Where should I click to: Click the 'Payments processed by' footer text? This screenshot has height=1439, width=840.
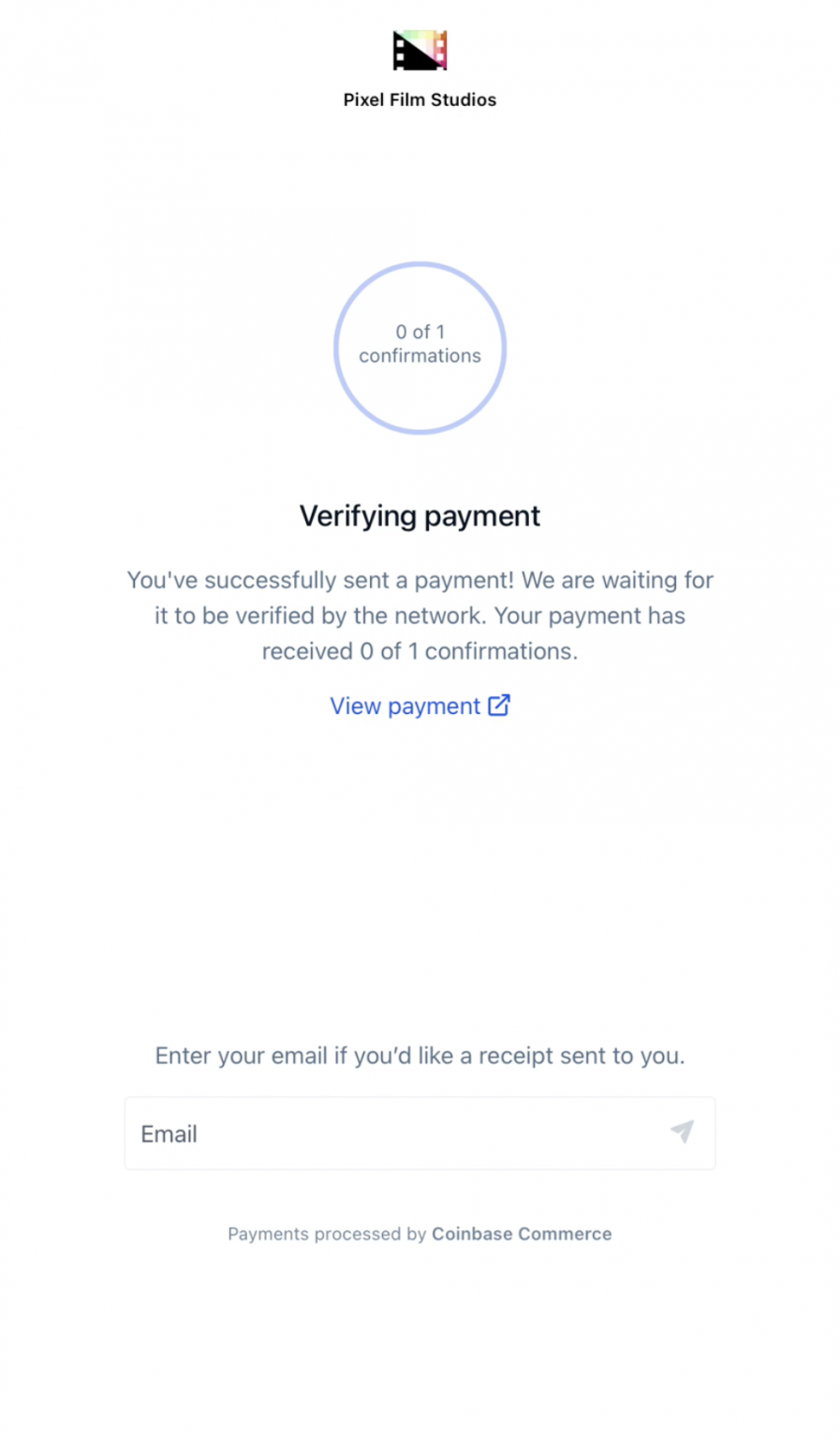coord(327,1234)
